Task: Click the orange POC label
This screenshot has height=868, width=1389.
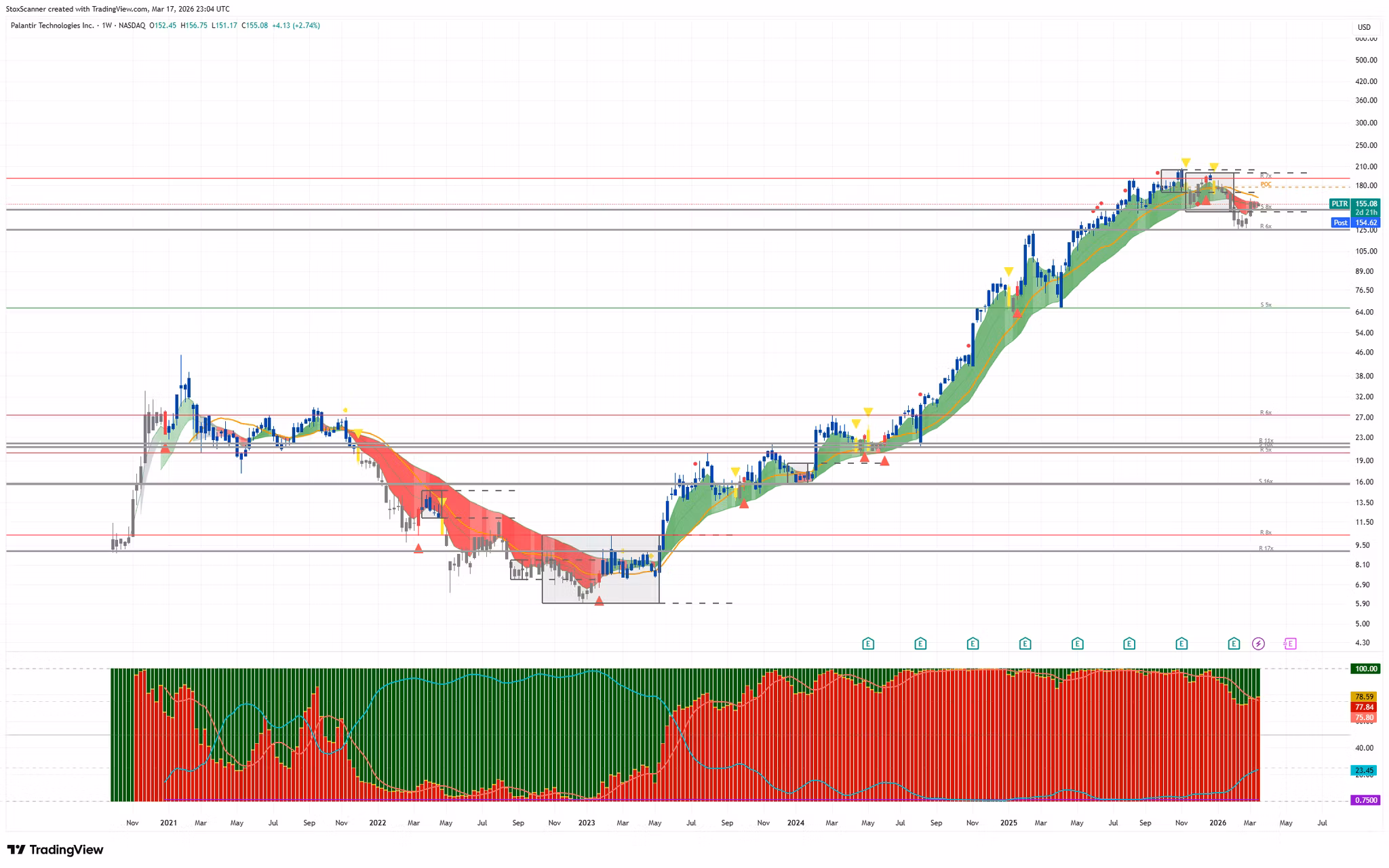Action: coord(1266,184)
